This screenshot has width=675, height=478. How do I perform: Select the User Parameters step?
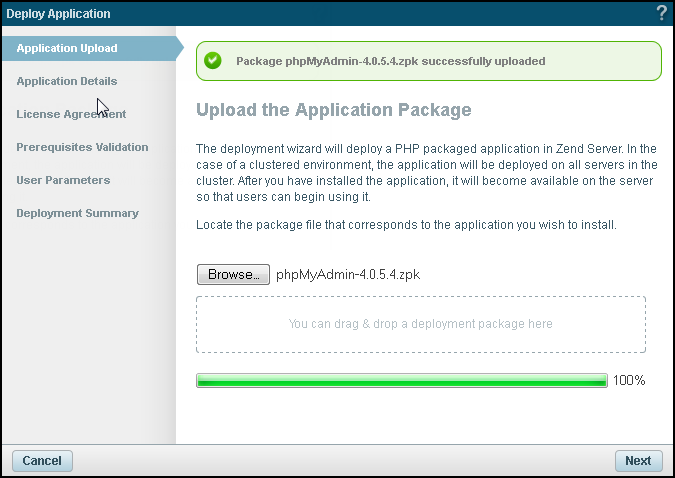click(63, 180)
